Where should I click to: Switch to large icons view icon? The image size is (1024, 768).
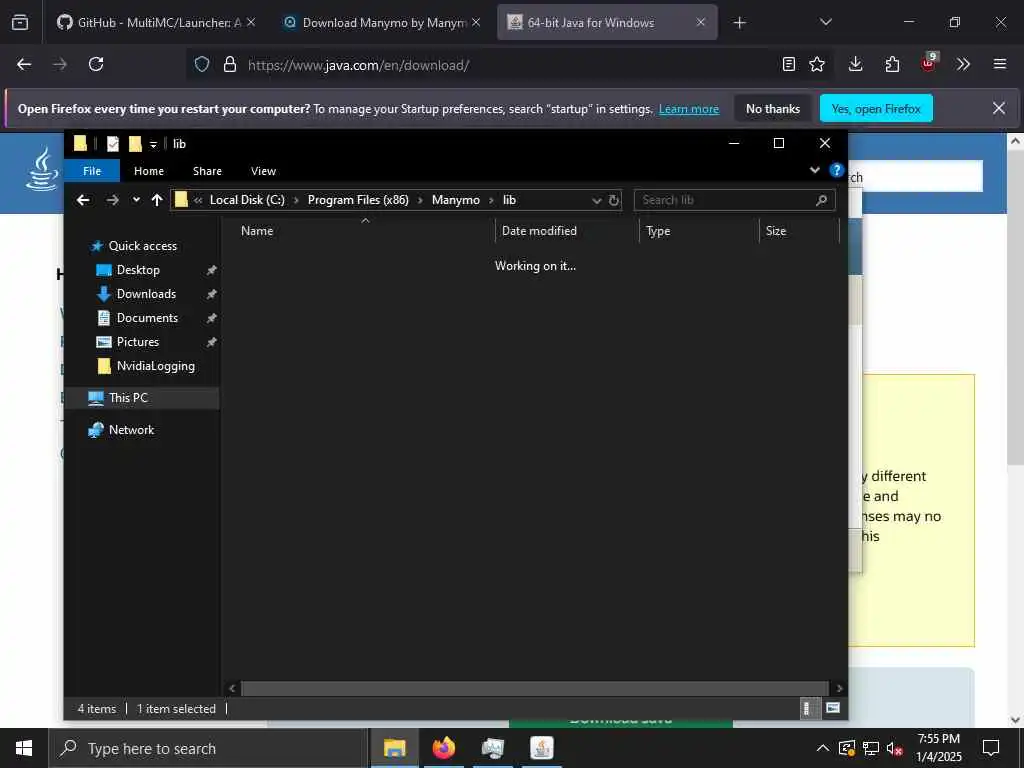tap(833, 708)
